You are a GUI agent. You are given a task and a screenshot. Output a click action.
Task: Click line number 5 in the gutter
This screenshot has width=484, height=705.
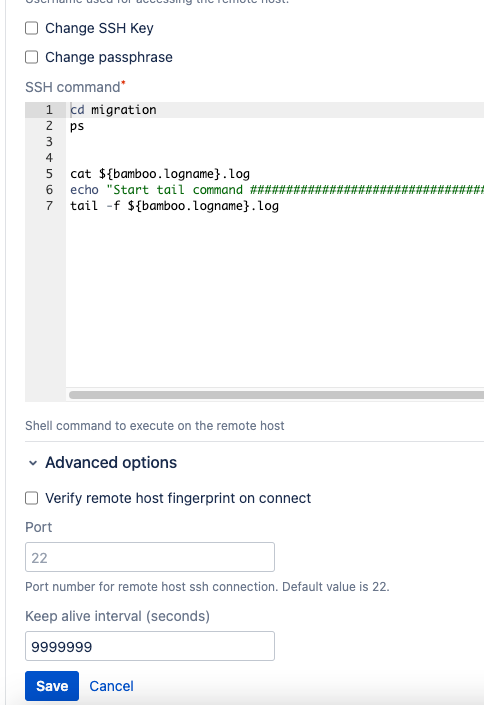pos(49,174)
